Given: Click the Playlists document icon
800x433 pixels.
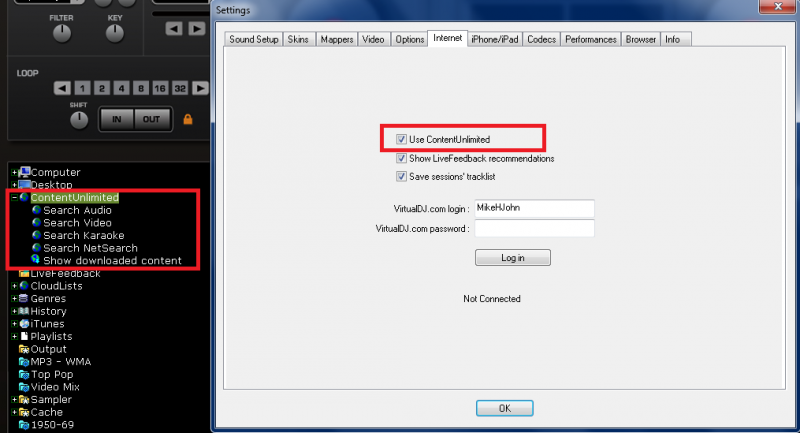Looking at the screenshot, I should [24, 336].
